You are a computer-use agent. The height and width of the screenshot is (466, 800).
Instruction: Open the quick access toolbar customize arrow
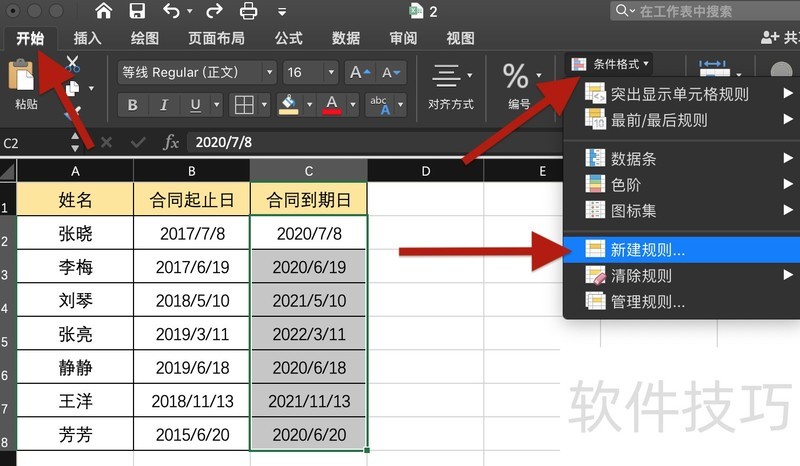click(282, 12)
